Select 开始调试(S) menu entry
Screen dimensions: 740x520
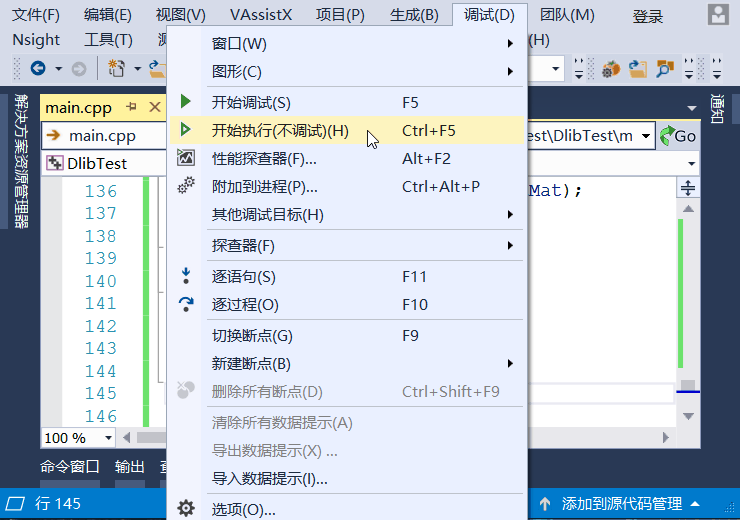(x=346, y=102)
